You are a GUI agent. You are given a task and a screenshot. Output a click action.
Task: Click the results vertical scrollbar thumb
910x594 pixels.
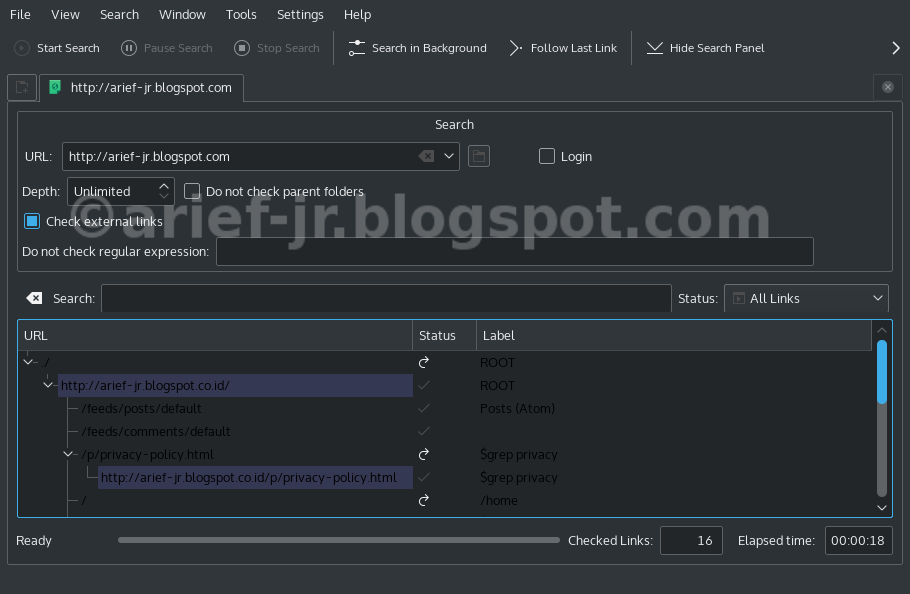tap(882, 372)
